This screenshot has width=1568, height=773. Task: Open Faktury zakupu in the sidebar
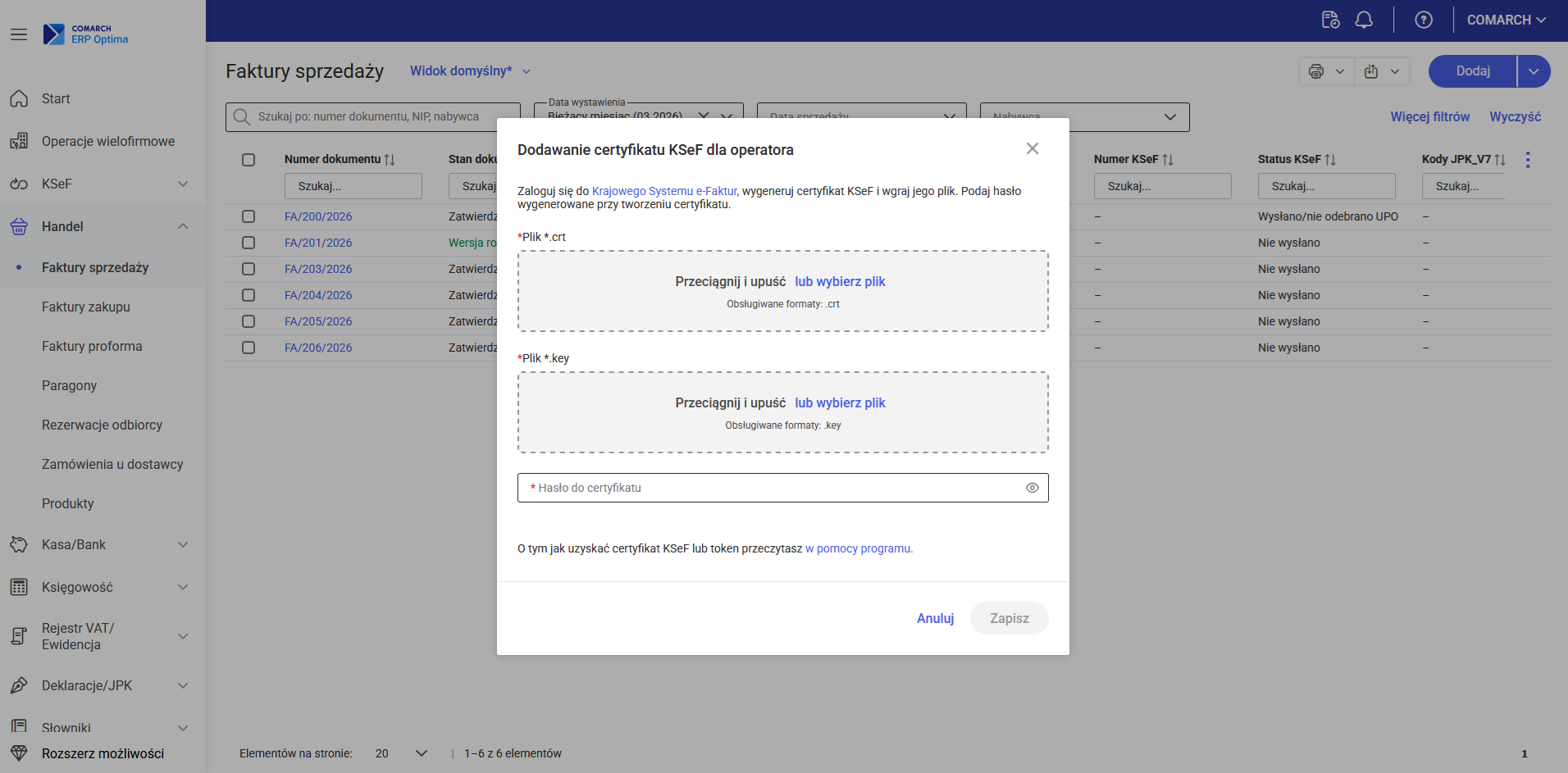point(86,307)
